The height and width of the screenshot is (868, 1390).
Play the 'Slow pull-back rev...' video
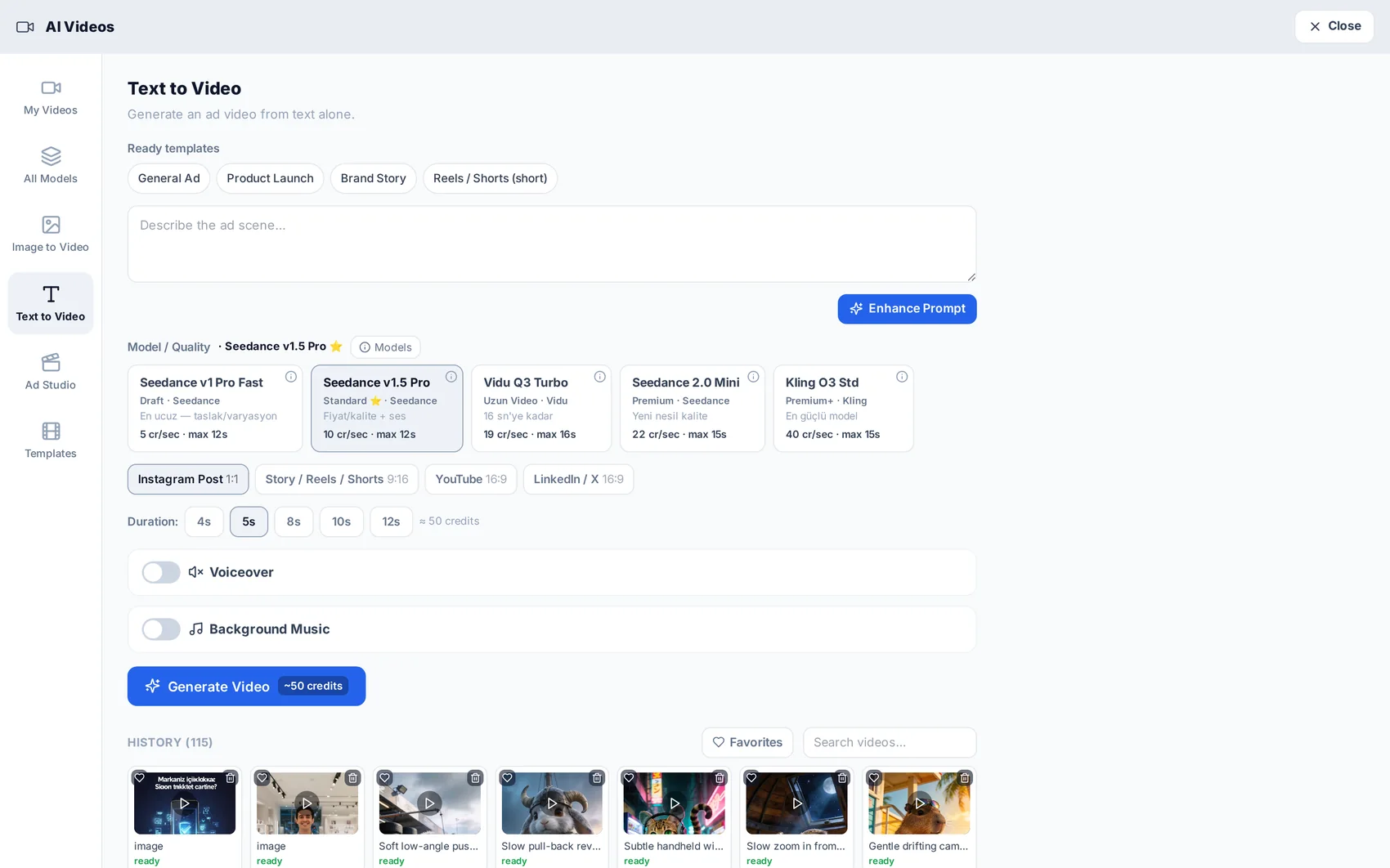pos(552,803)
